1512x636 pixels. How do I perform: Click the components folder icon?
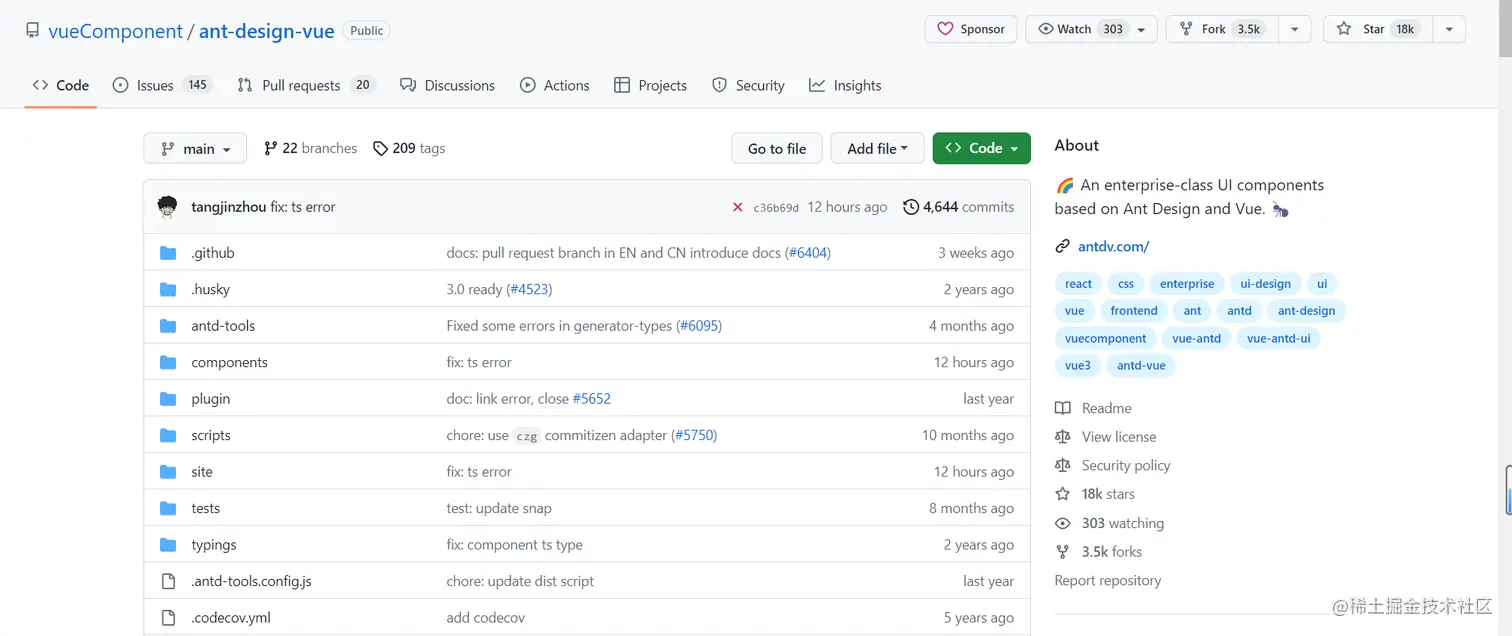(x=168, y=362)
